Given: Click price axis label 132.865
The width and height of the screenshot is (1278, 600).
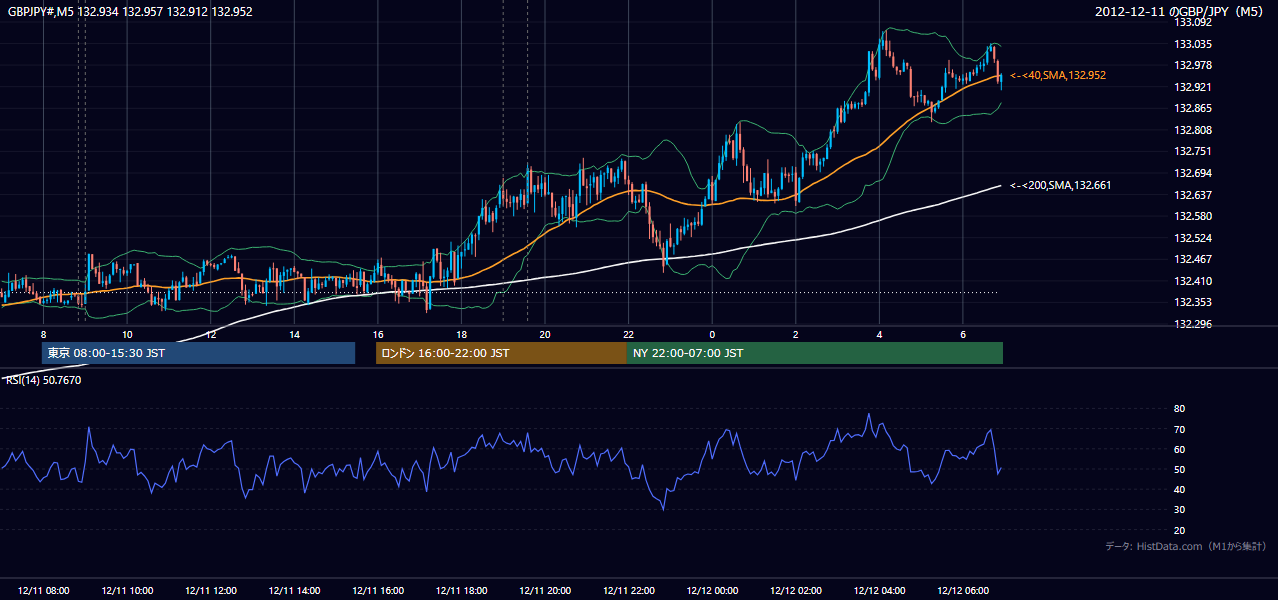Looking at the screenshot, I should tap(1193, 108).
